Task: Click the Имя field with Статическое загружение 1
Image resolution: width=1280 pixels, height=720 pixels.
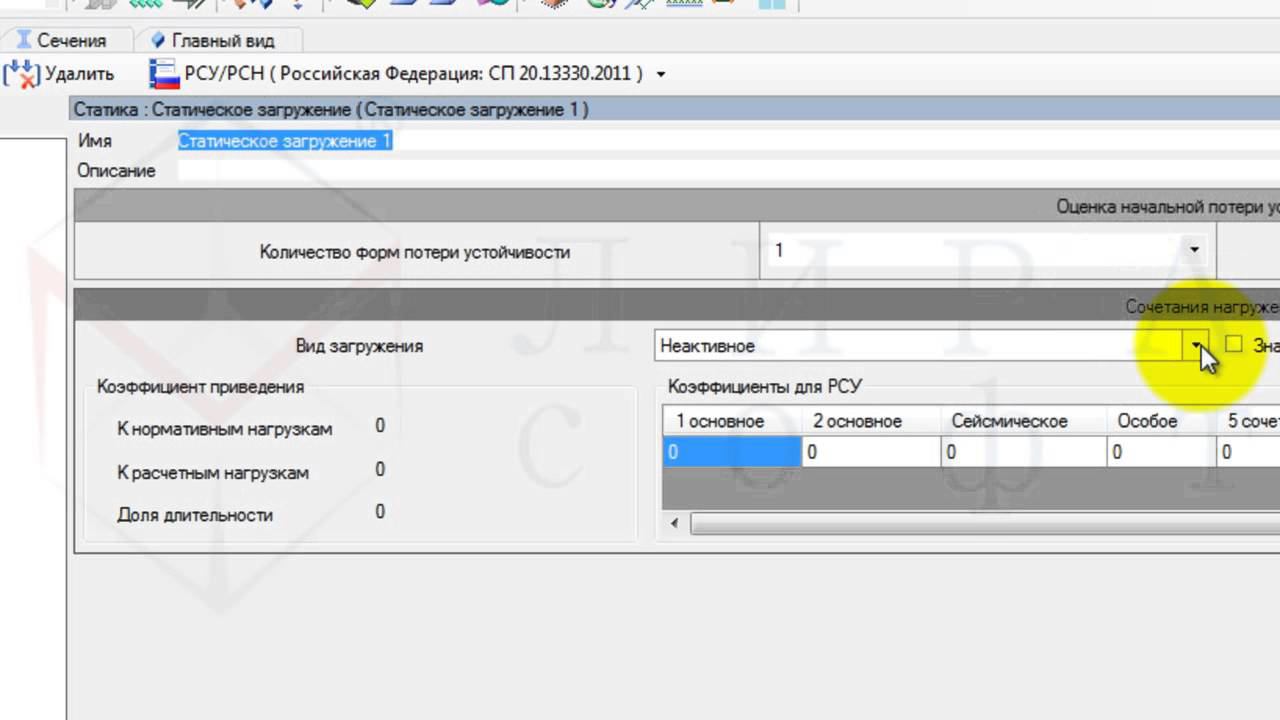Action: (728, 141)
